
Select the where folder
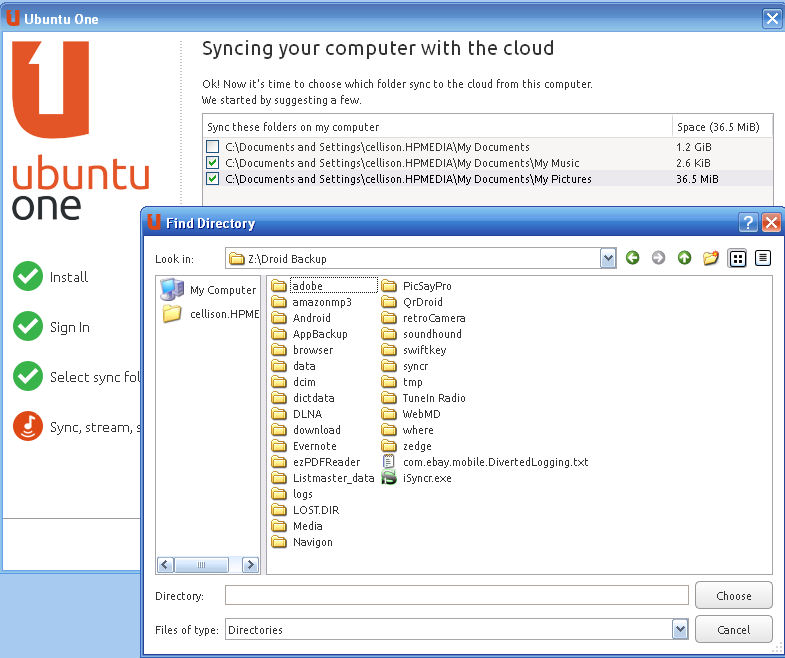click(407, 430)
